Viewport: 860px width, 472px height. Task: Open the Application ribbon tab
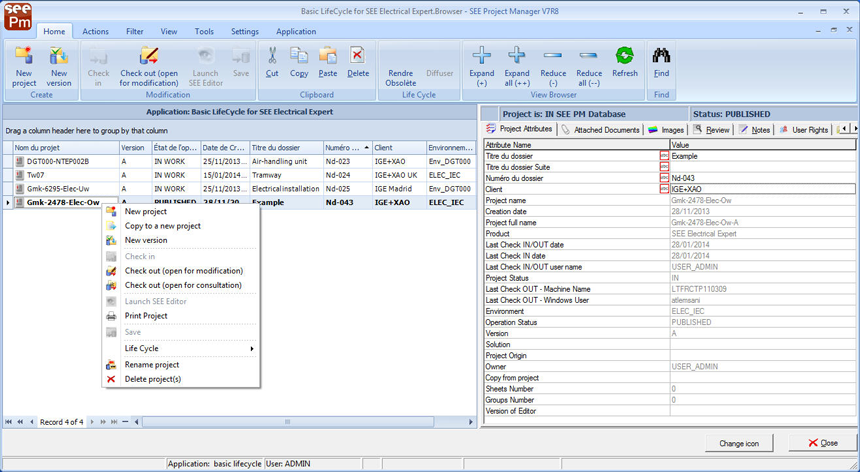click(296, 31)
